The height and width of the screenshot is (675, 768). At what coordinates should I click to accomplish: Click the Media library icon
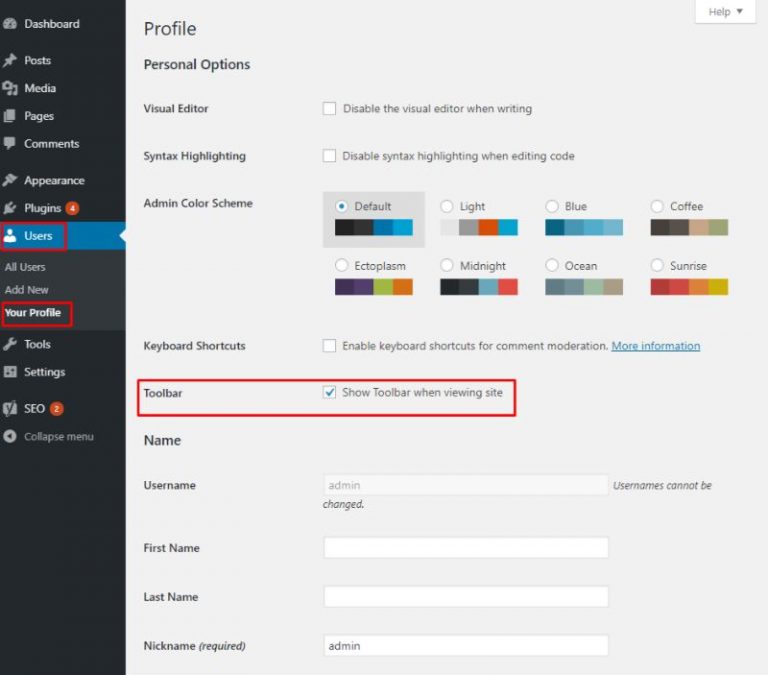coord(10,88)
